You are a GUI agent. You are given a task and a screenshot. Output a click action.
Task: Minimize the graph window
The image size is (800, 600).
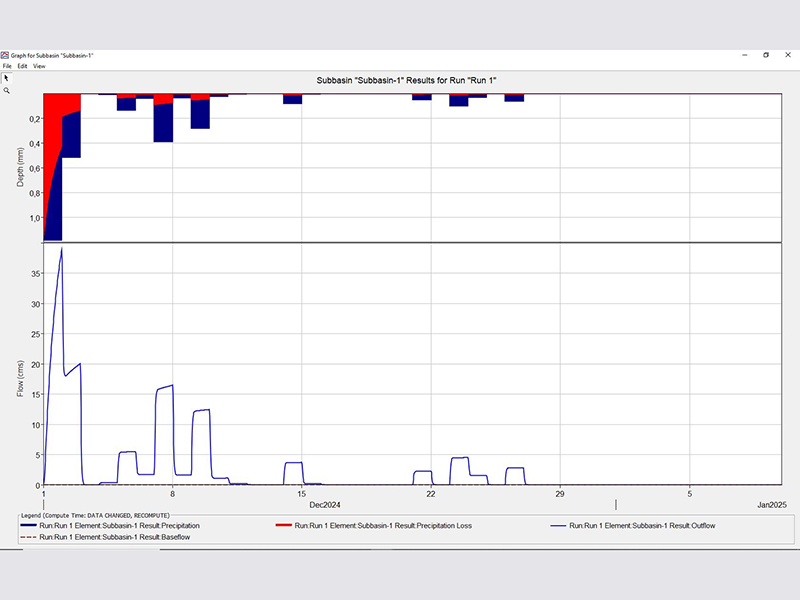point(744,55)
